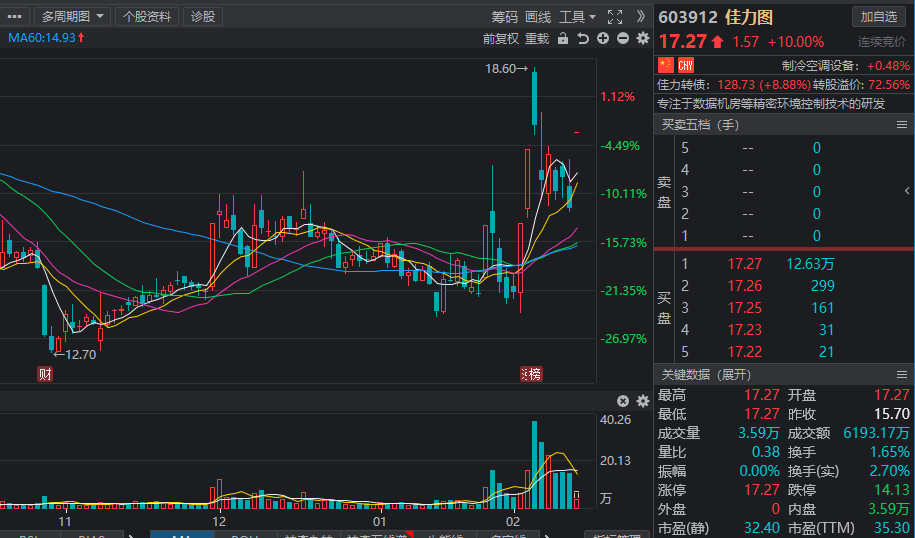Click the 换手 1.65% value
The height and width of the screenshot is (538, 915).
pyautogui.click(x=890, y=452)
